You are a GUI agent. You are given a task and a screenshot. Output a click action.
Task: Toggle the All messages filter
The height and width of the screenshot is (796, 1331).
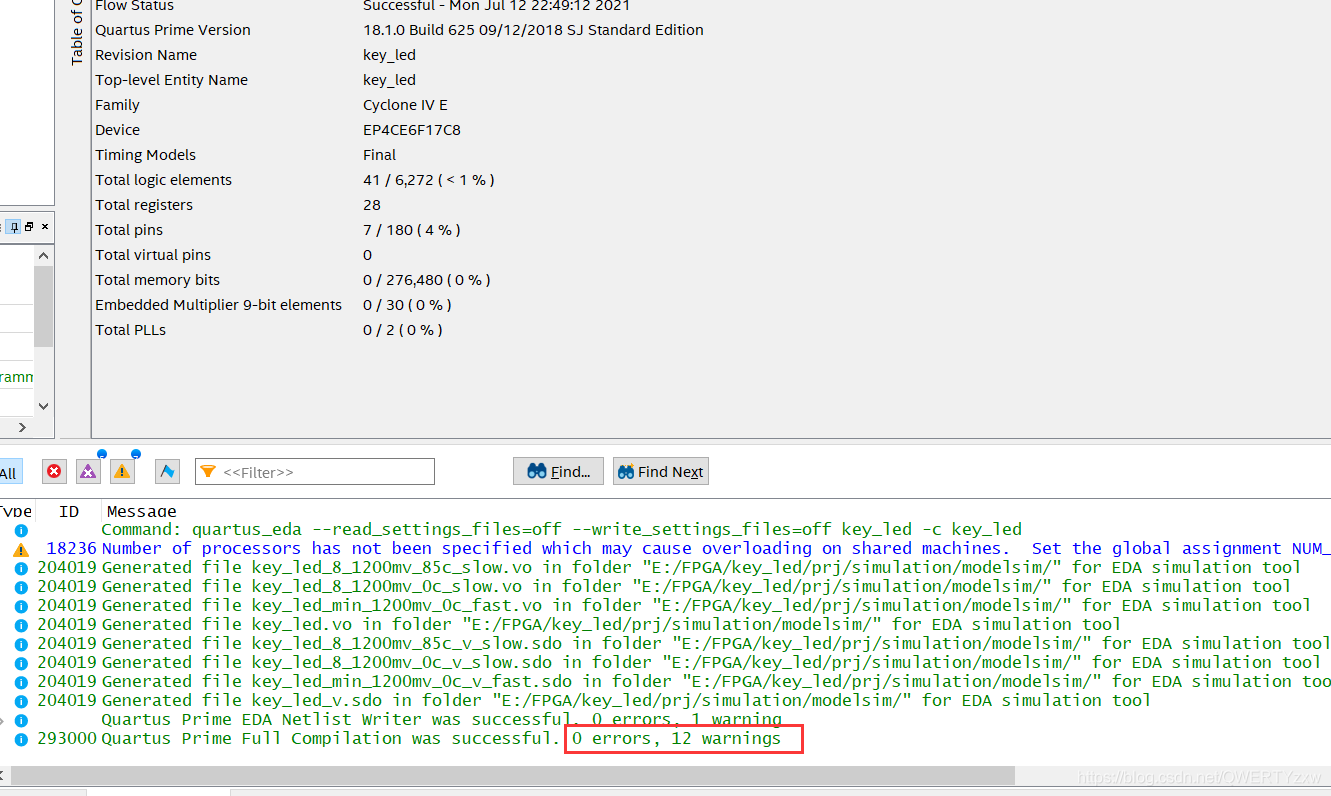click(x=9, y=473)
